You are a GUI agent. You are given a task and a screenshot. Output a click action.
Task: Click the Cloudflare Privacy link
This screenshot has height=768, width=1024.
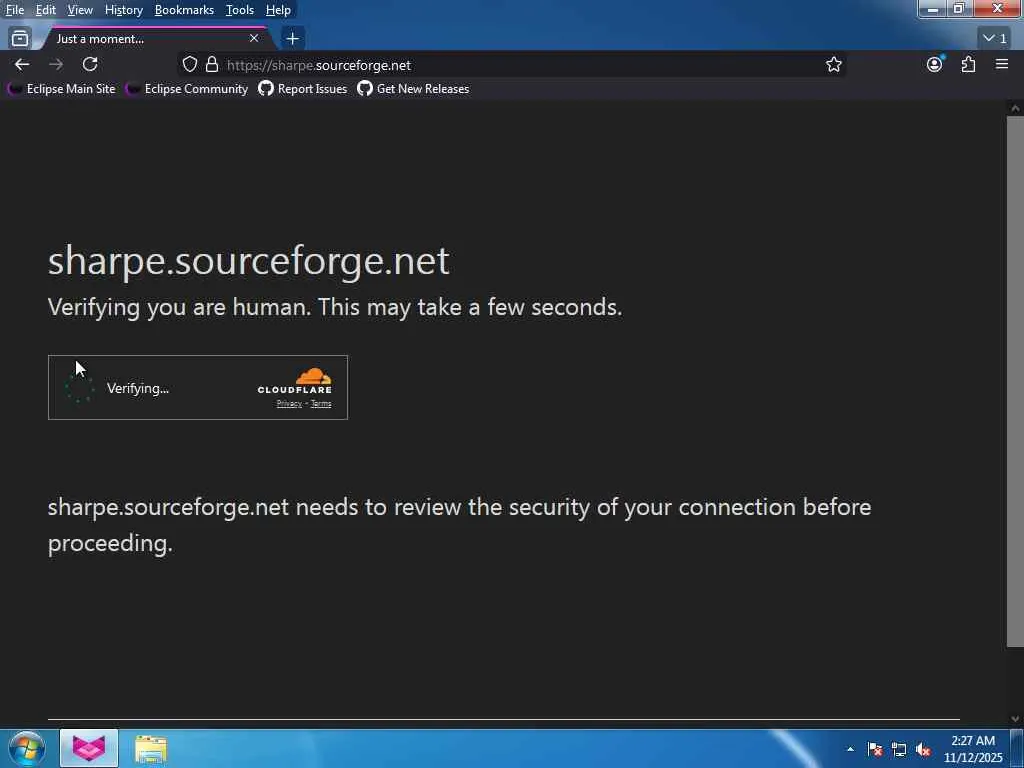[x=289, y=404]
